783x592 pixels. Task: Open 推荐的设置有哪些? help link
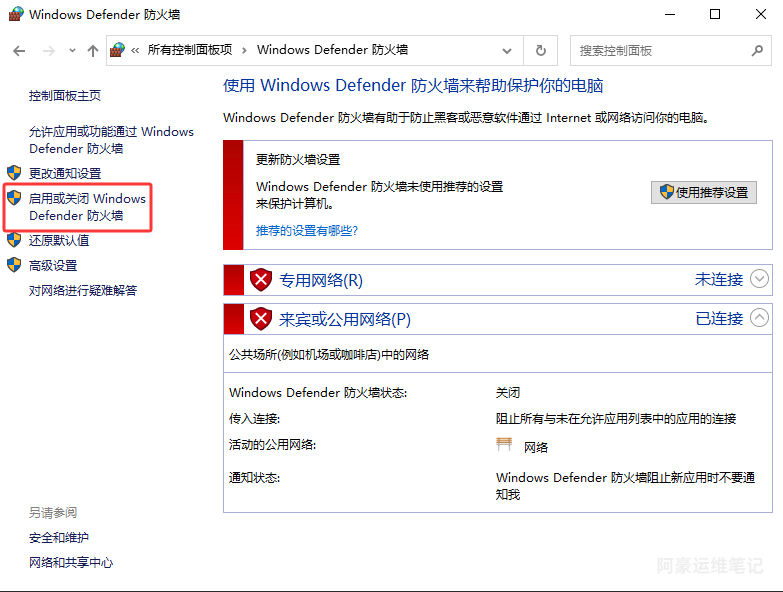coord(307,231)
